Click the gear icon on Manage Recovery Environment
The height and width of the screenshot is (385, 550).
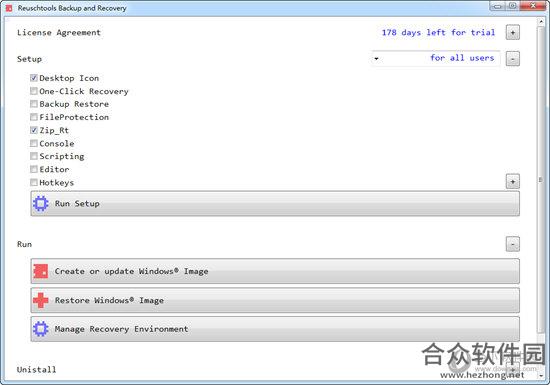click(40, 329)
